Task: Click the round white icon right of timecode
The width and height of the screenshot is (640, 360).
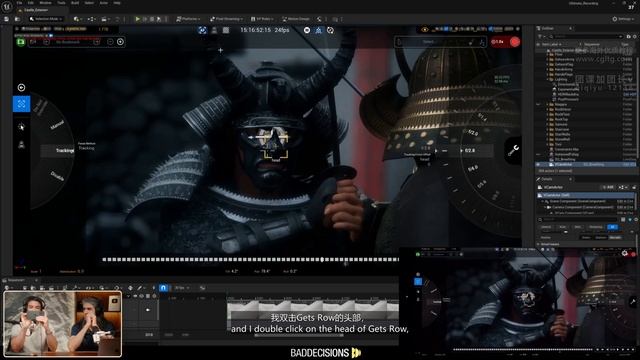Action: click(307, 30)
